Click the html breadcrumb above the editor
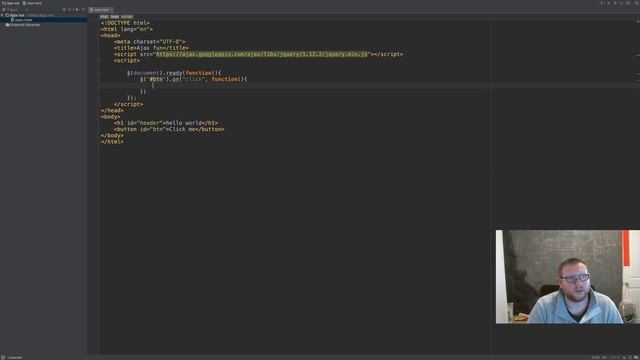The width and height of the screenshot is (640, 360). [104, 17]
